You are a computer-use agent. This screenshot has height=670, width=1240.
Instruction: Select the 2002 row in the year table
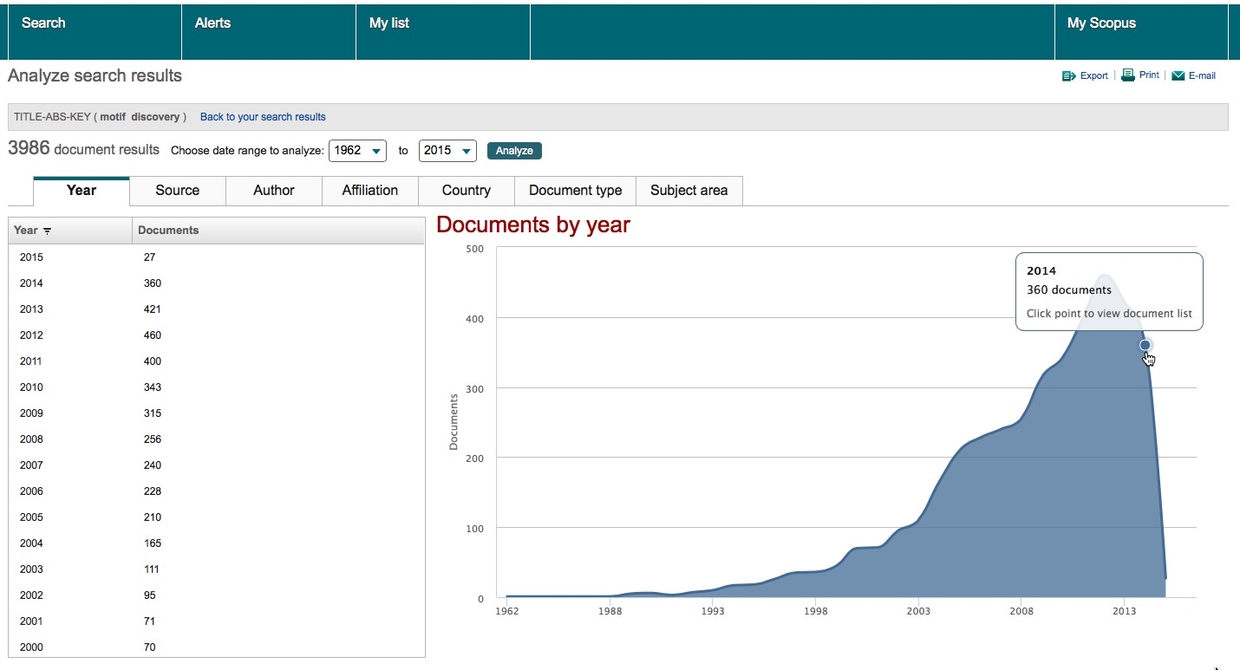pyautogui.click(x=217, y=595)
